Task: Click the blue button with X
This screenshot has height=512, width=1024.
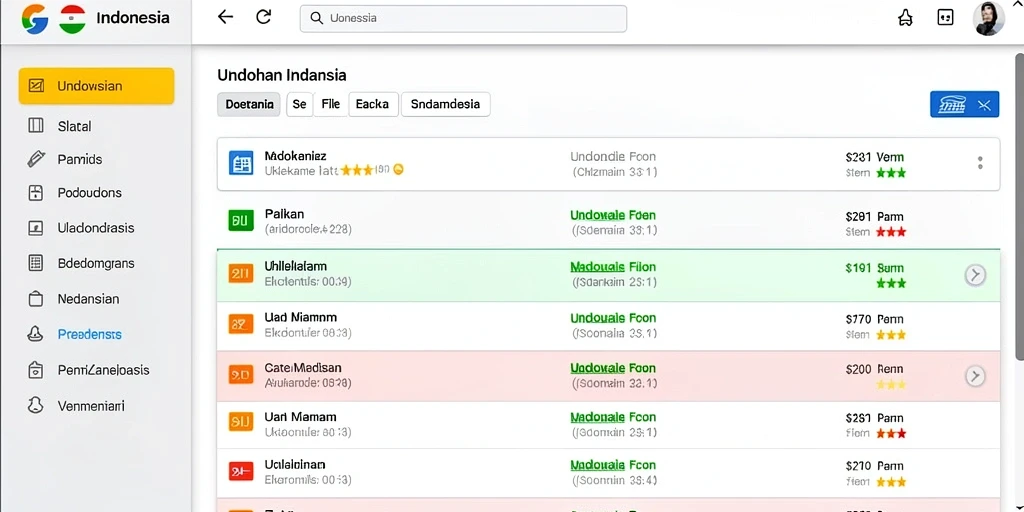Action: click(x=965, y=104)
